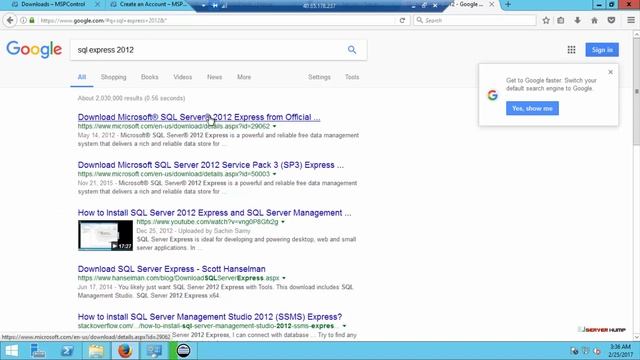Open How to Install SQL Server 2012 Express link
640x360 pixels.
pyautogui.click(x=214, y=213)
